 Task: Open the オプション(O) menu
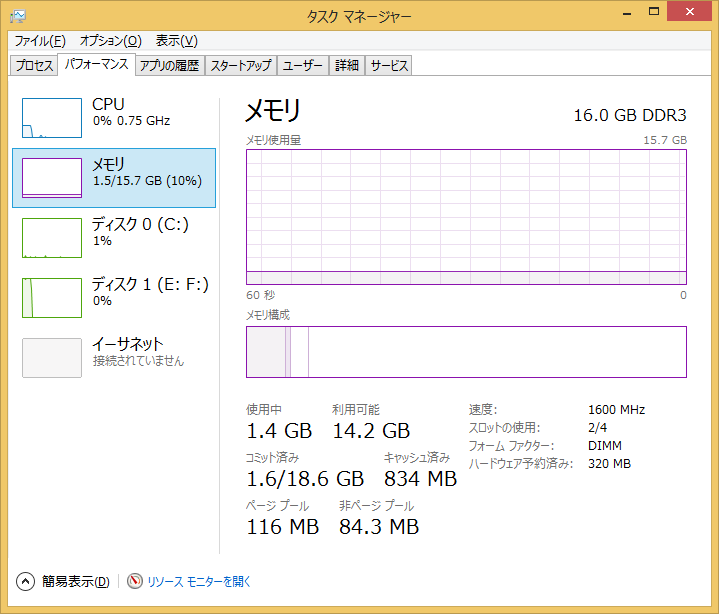pos(110,41)
